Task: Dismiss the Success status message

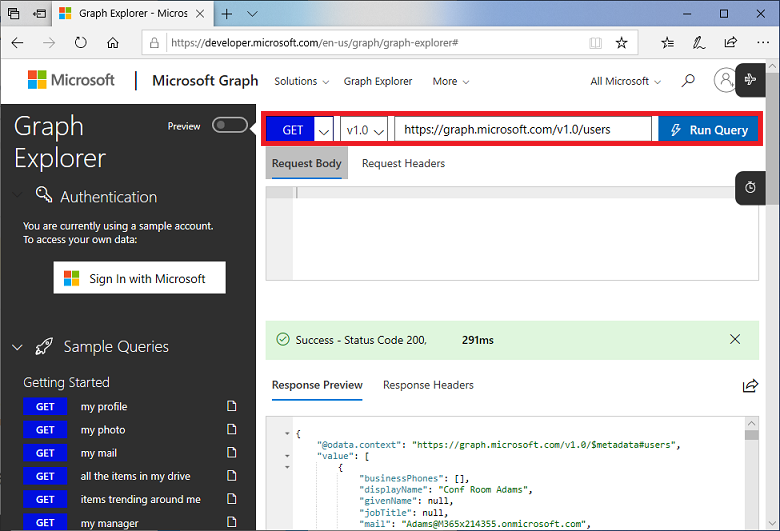Action: coord(736,340)
